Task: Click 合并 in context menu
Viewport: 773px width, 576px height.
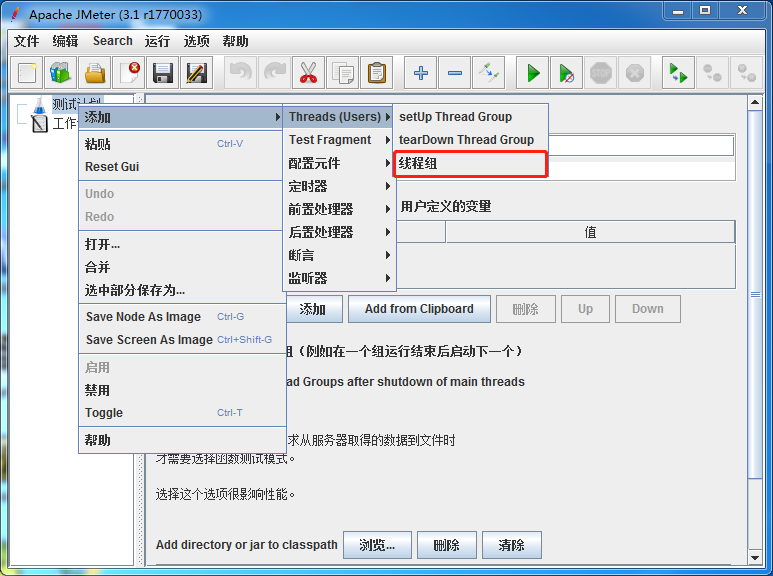Action: click(x=181, y=267)
